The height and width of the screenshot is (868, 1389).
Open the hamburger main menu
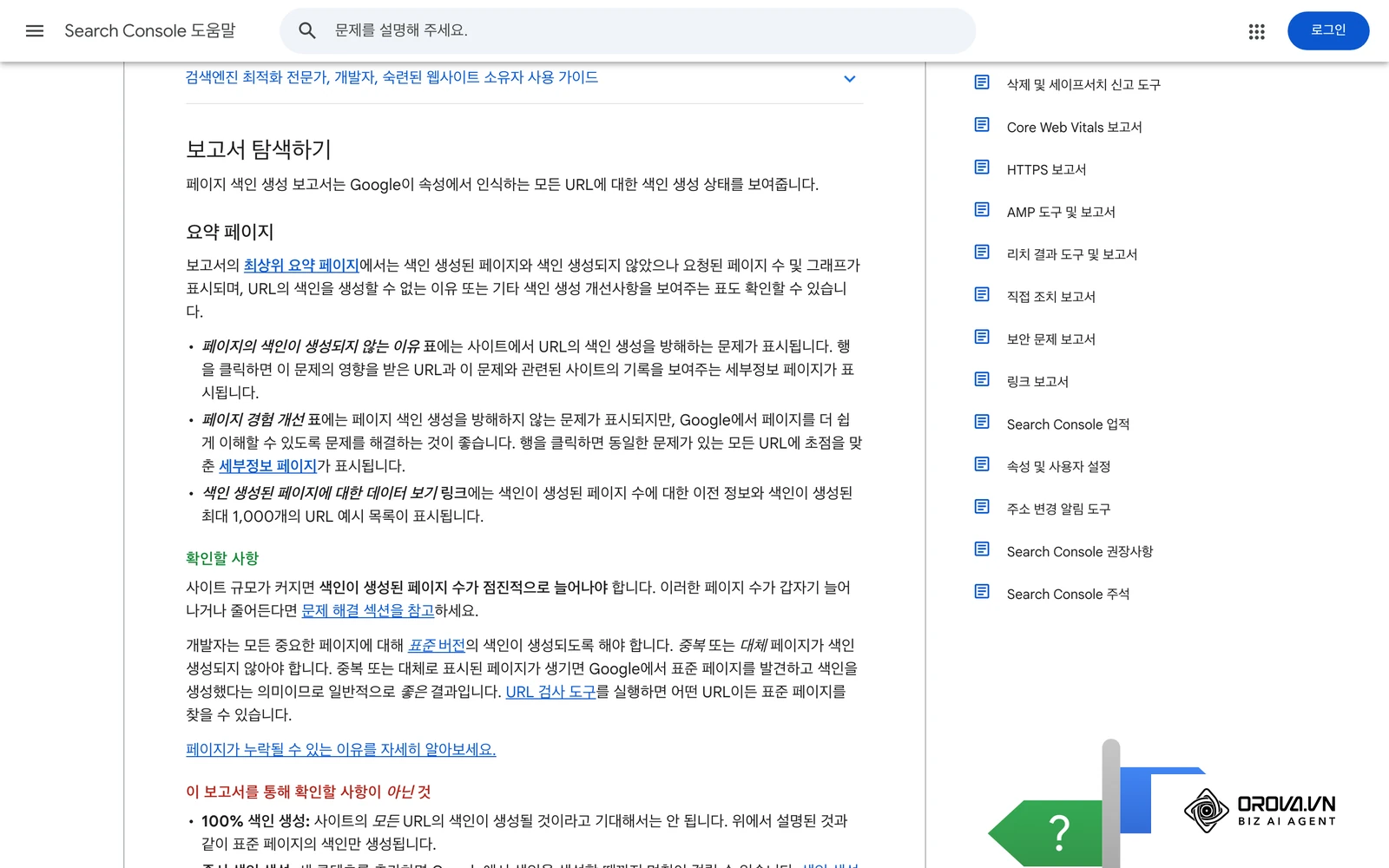(x=35, y=31)
